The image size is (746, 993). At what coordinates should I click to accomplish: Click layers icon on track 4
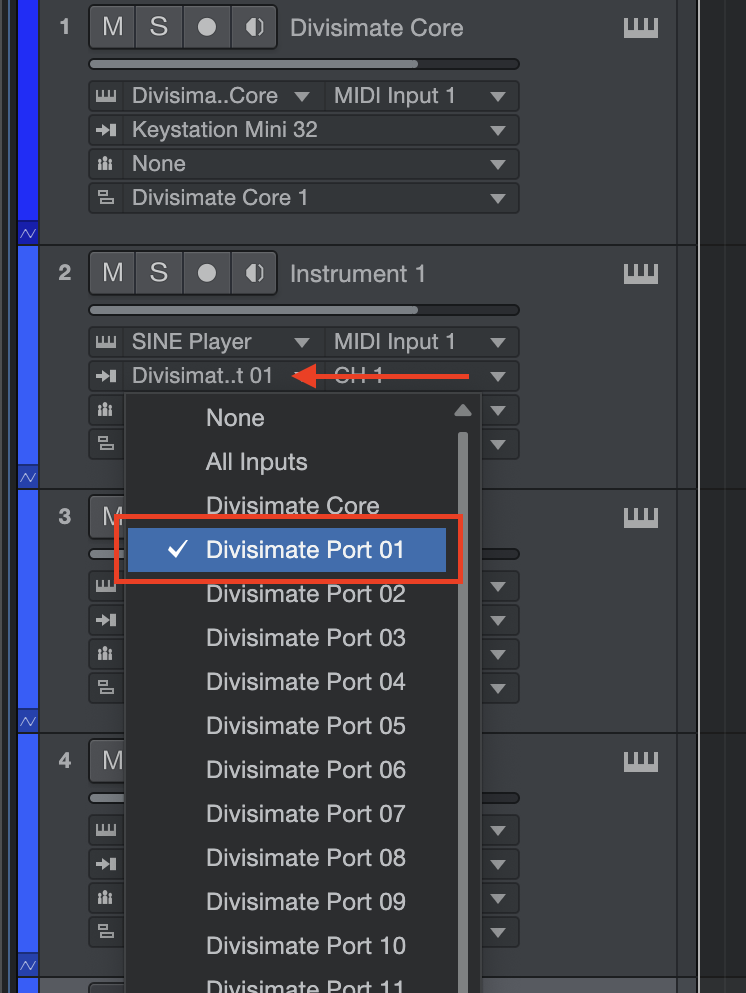(x=106, y=932)
